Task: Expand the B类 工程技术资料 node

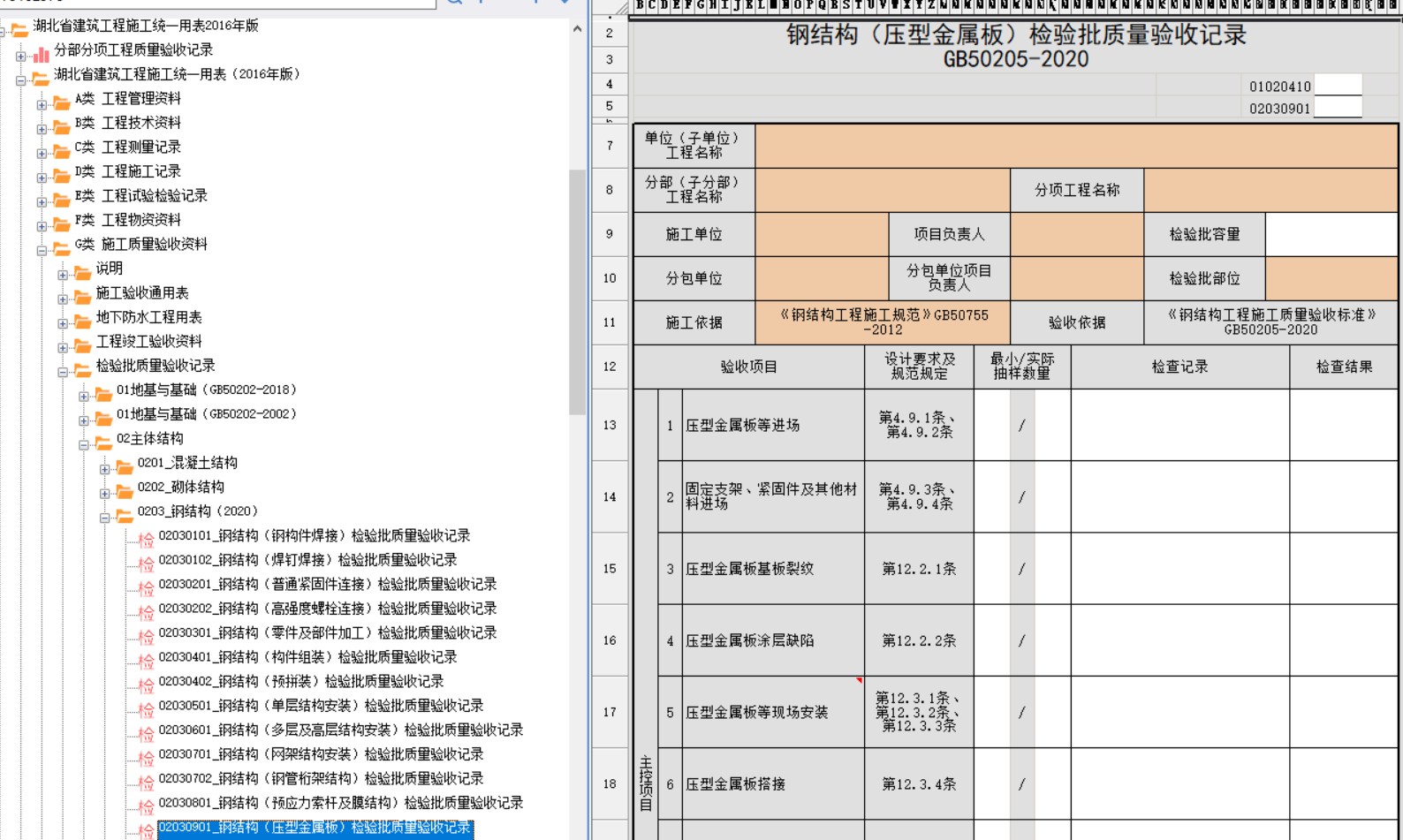Action: 42,129
